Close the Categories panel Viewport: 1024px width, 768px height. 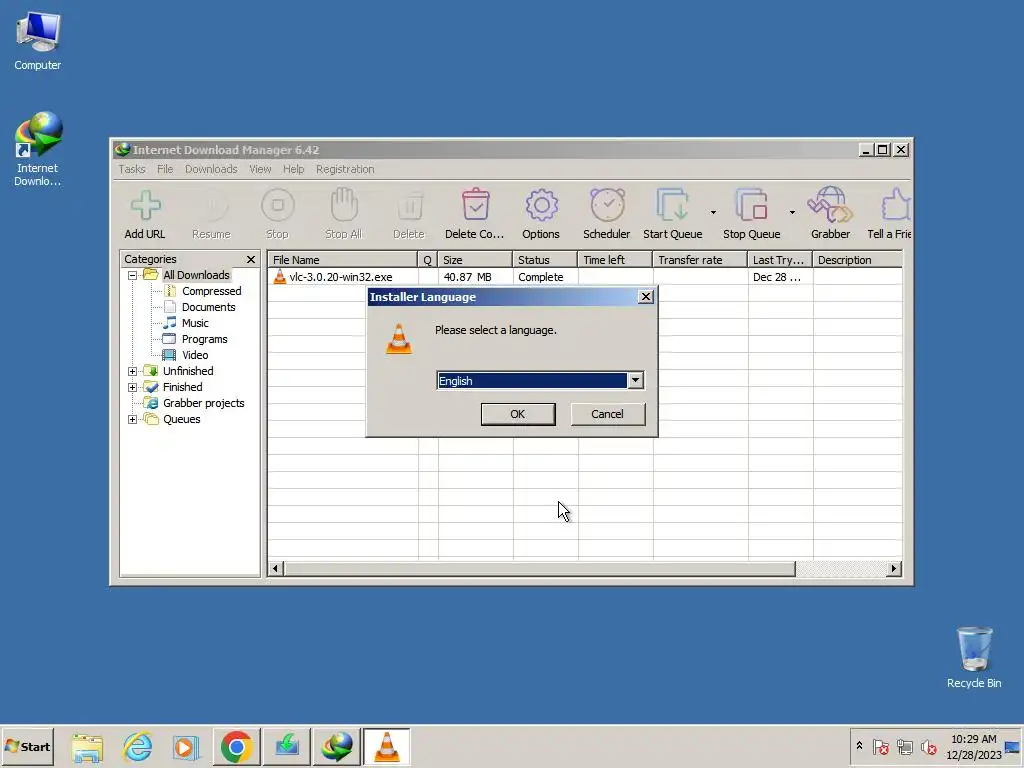coord(251,260)
